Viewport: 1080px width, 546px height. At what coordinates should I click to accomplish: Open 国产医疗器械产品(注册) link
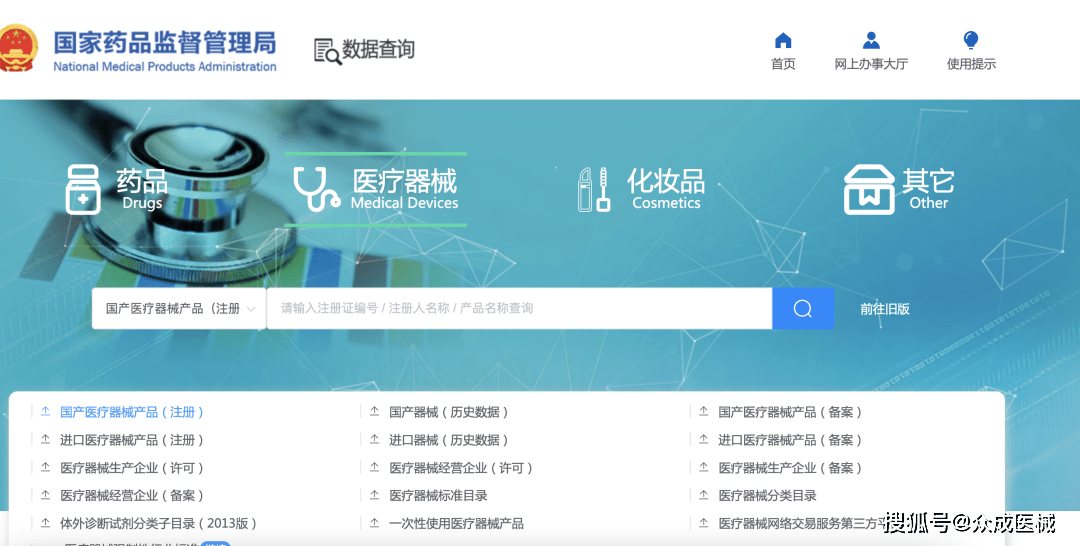pyautogui.click(x=132, y=412)
